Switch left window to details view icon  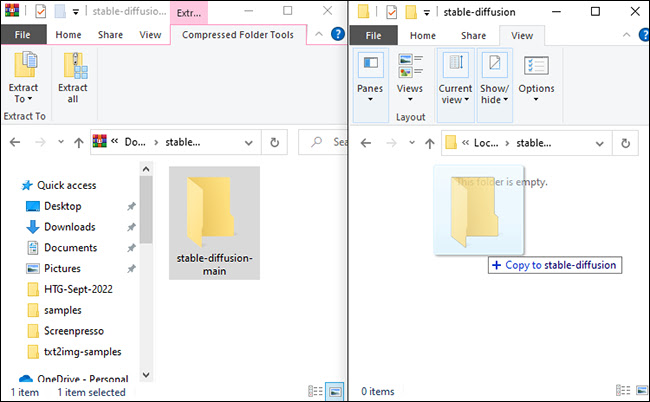click(x=315, y=391)
